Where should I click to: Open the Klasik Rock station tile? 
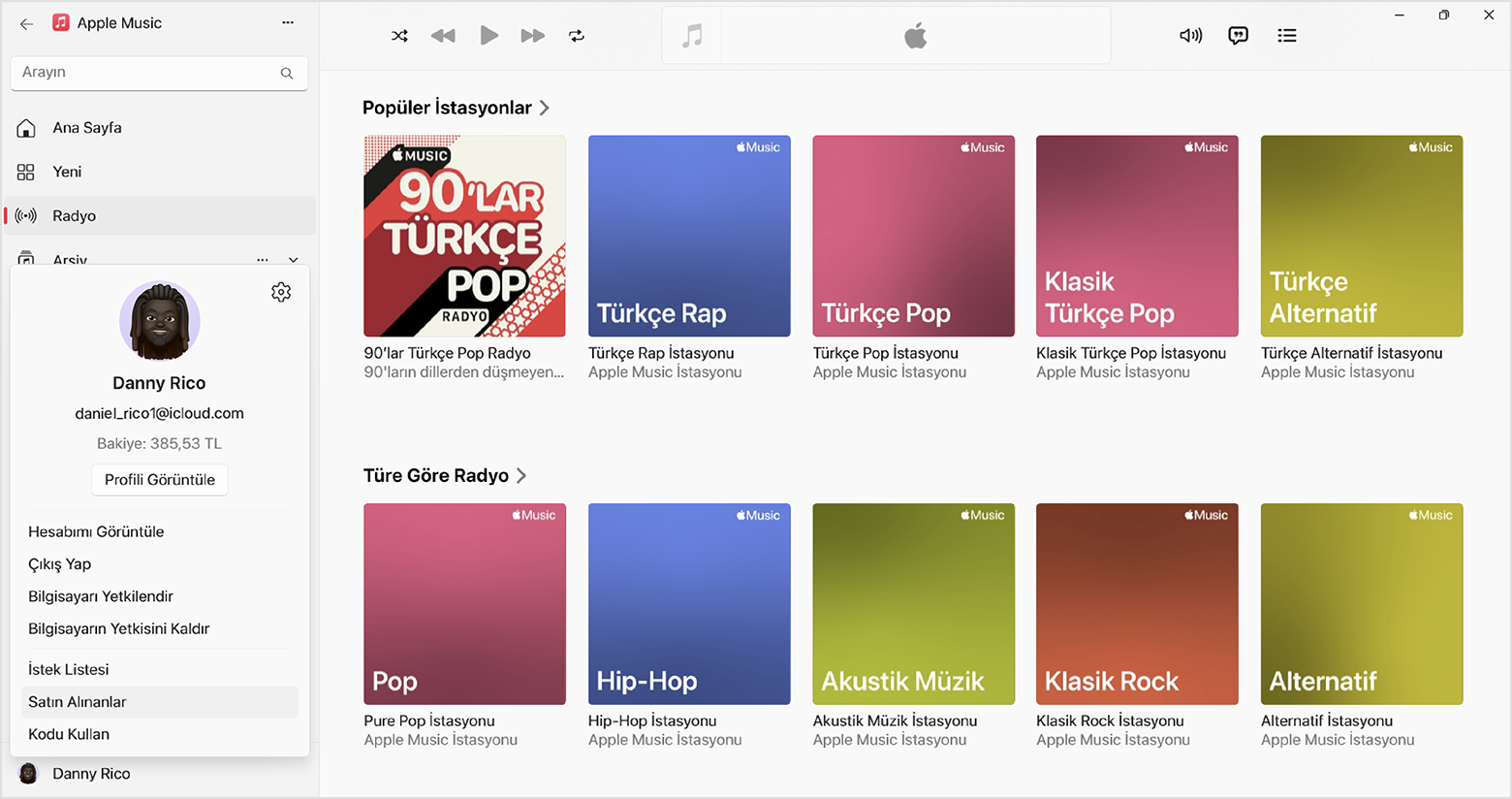(x=1137, y=604)
